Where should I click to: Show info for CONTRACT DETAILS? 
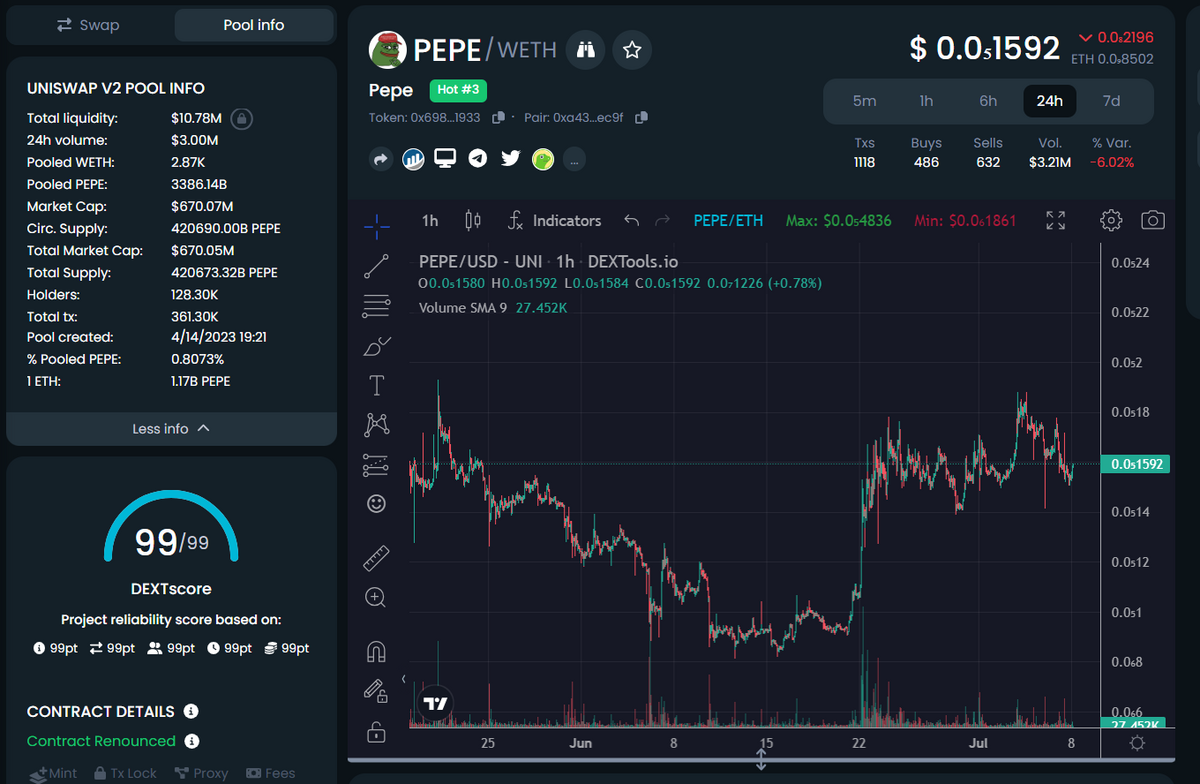(x=191, y=711)
